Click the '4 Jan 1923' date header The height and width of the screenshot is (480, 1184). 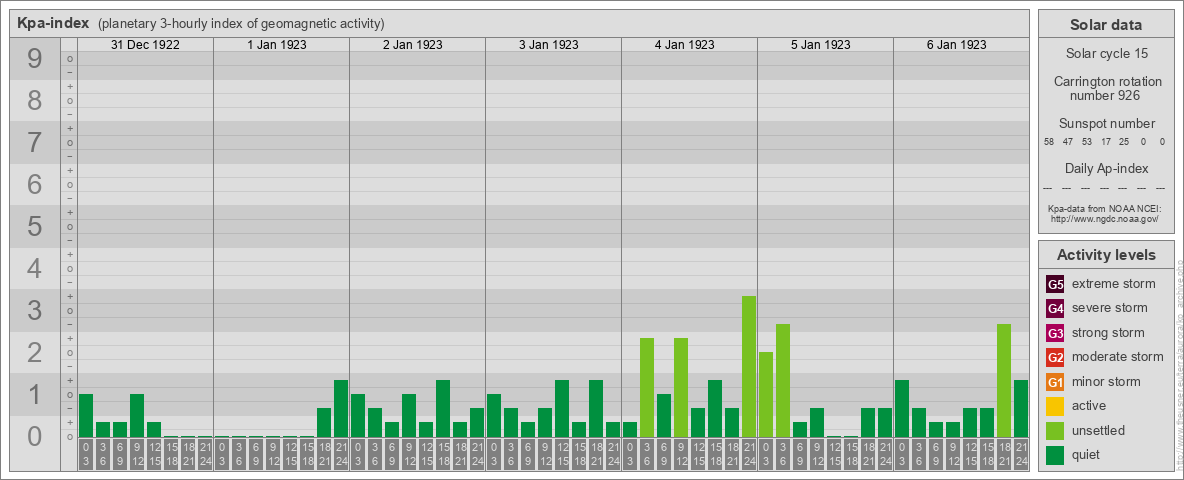point(685,45)
